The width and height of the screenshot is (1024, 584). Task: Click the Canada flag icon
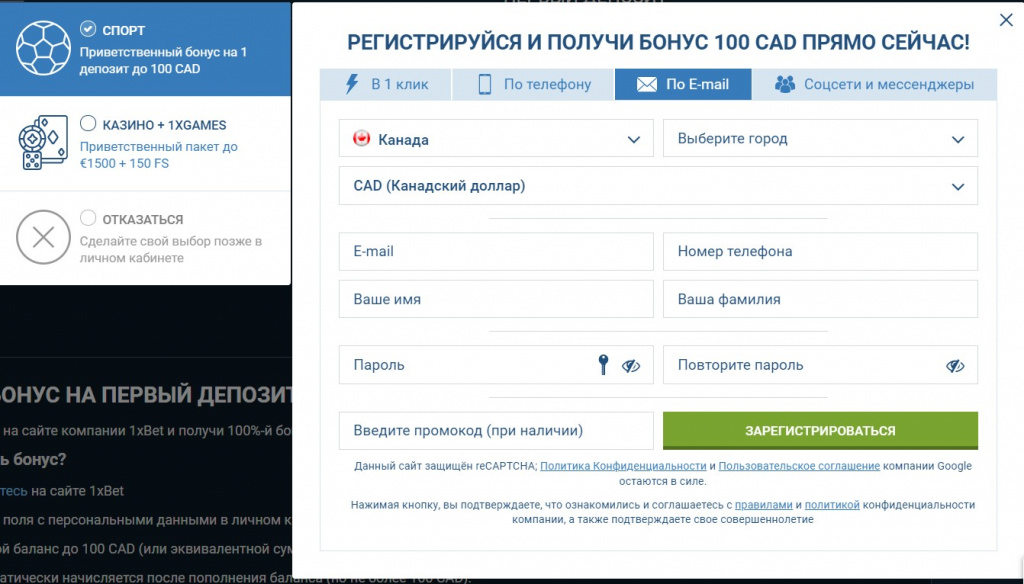point(361,138)
